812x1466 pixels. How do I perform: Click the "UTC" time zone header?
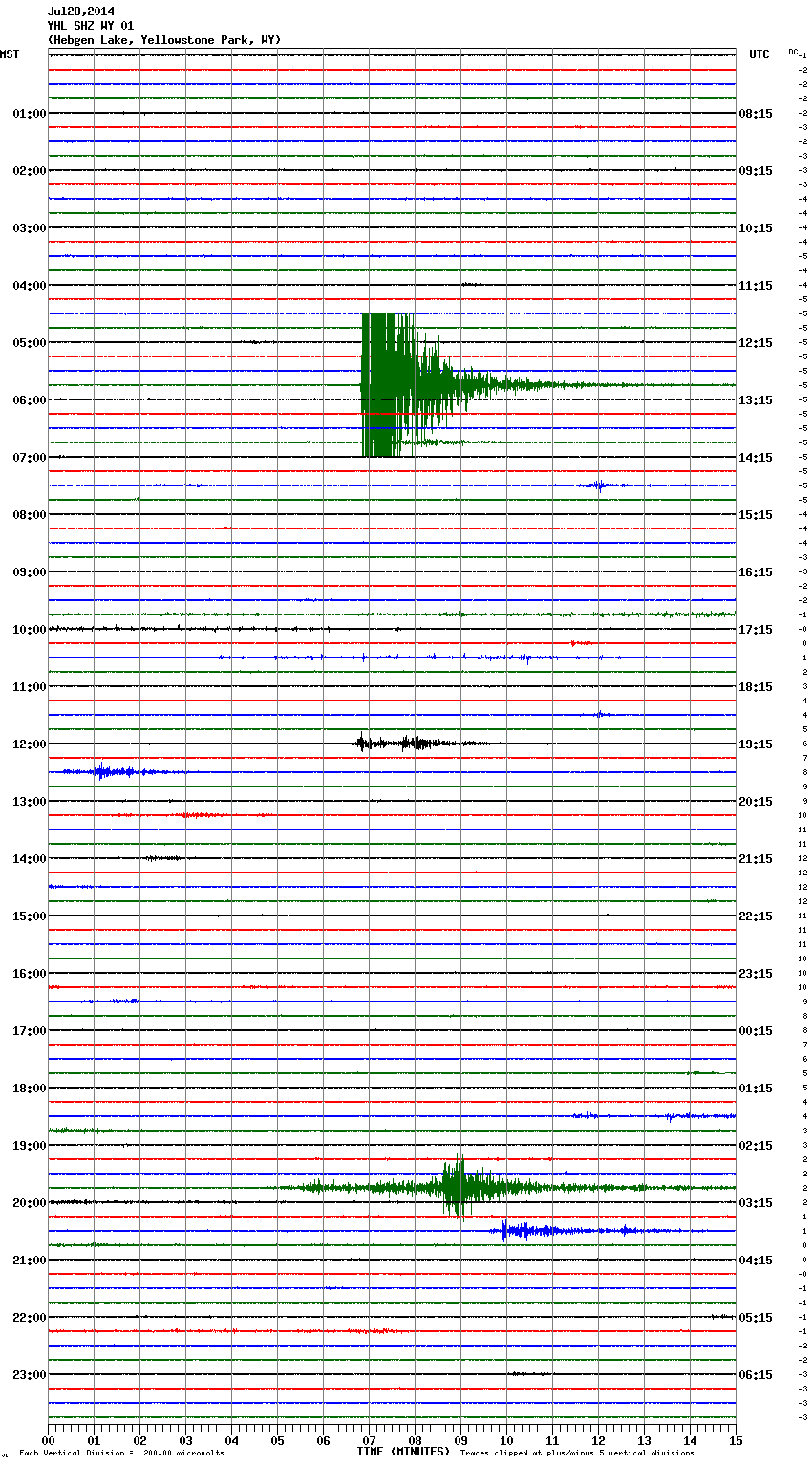click(x=759, y=54)
